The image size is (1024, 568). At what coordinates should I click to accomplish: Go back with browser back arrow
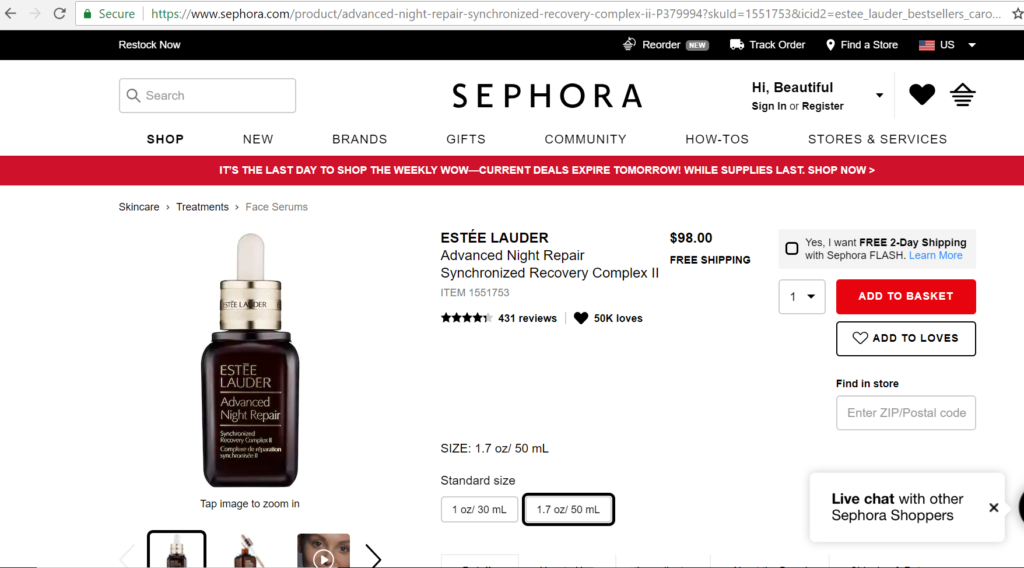click(10, 13)
